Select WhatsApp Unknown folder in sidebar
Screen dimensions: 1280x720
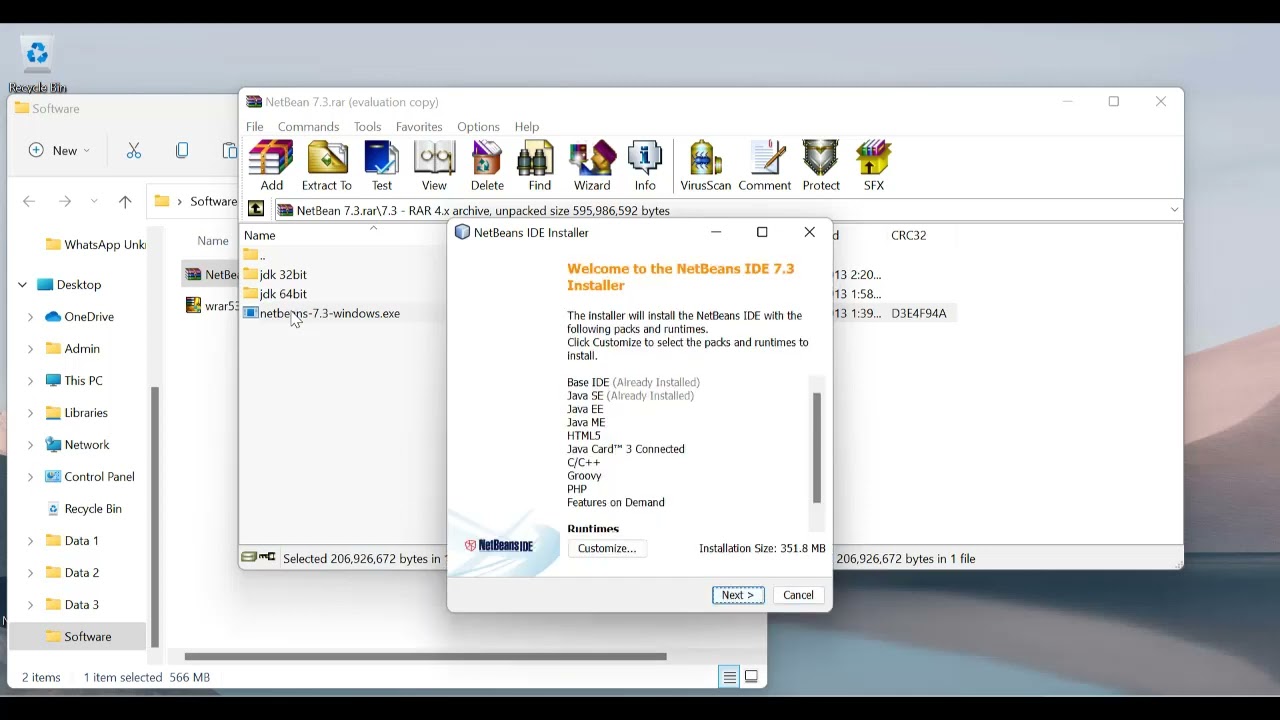(x=95, y=245)
